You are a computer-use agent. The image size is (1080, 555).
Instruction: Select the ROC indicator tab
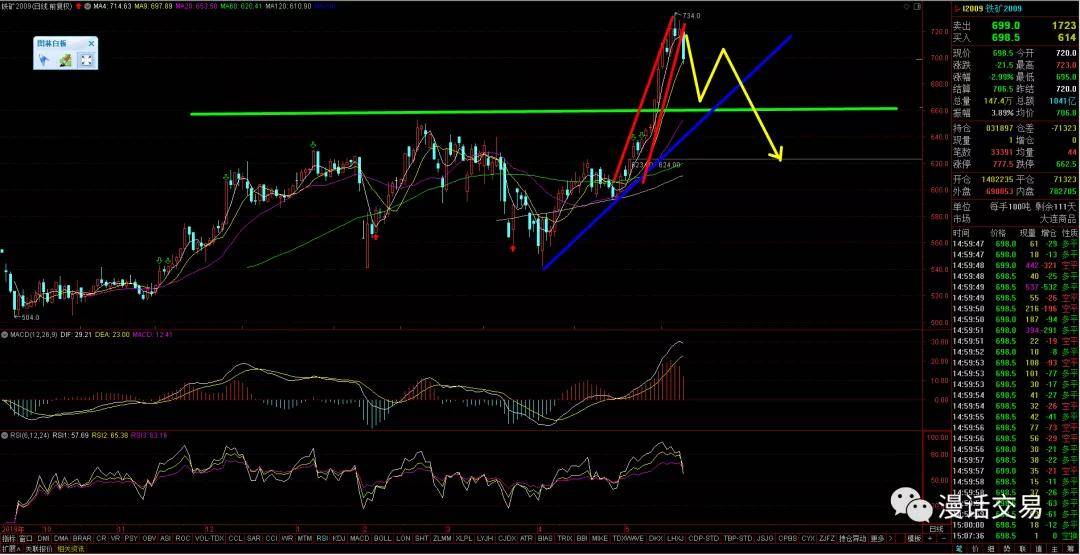point(183,538)
